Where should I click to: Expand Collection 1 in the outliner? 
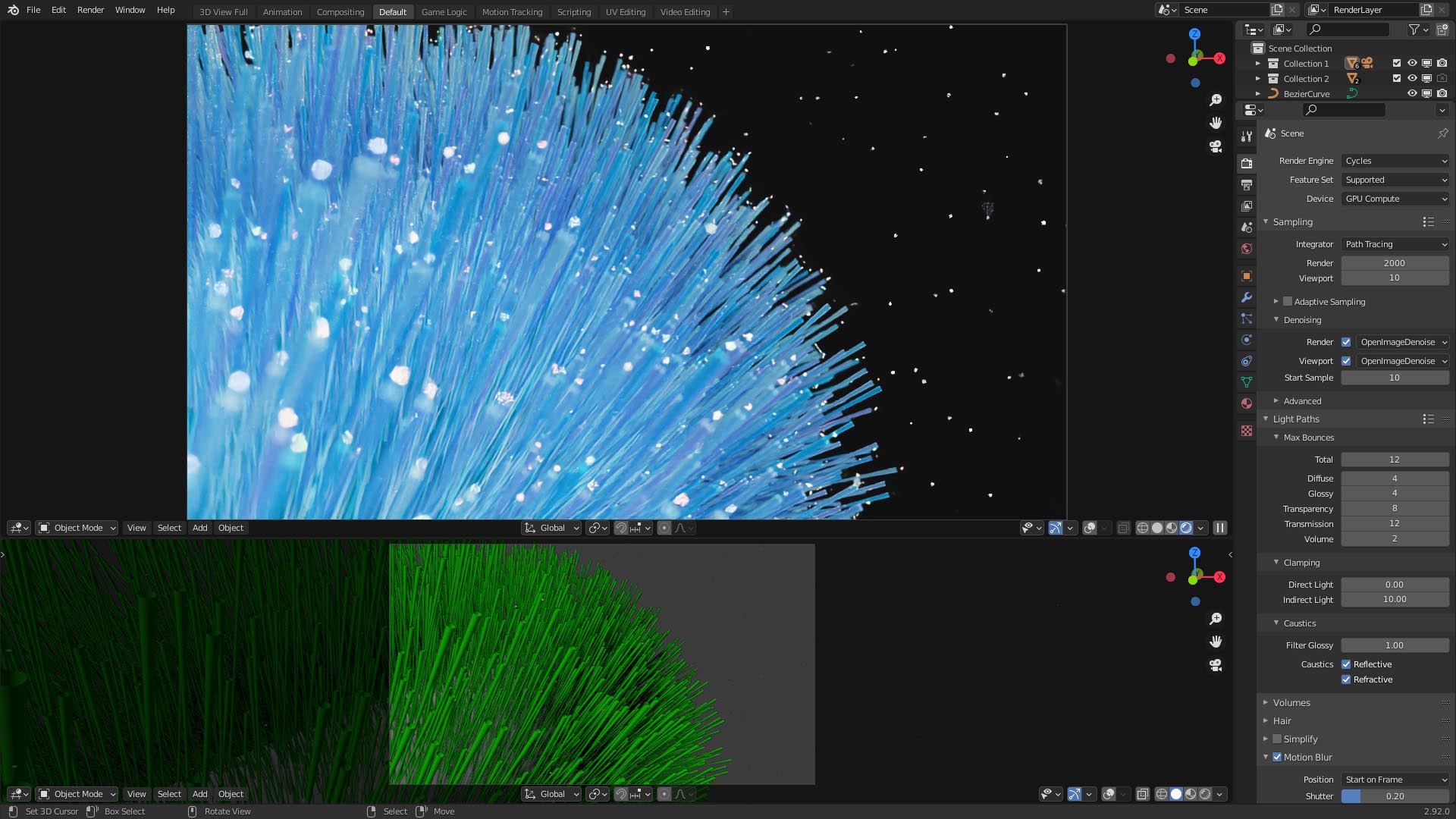tap(1258, 64)
